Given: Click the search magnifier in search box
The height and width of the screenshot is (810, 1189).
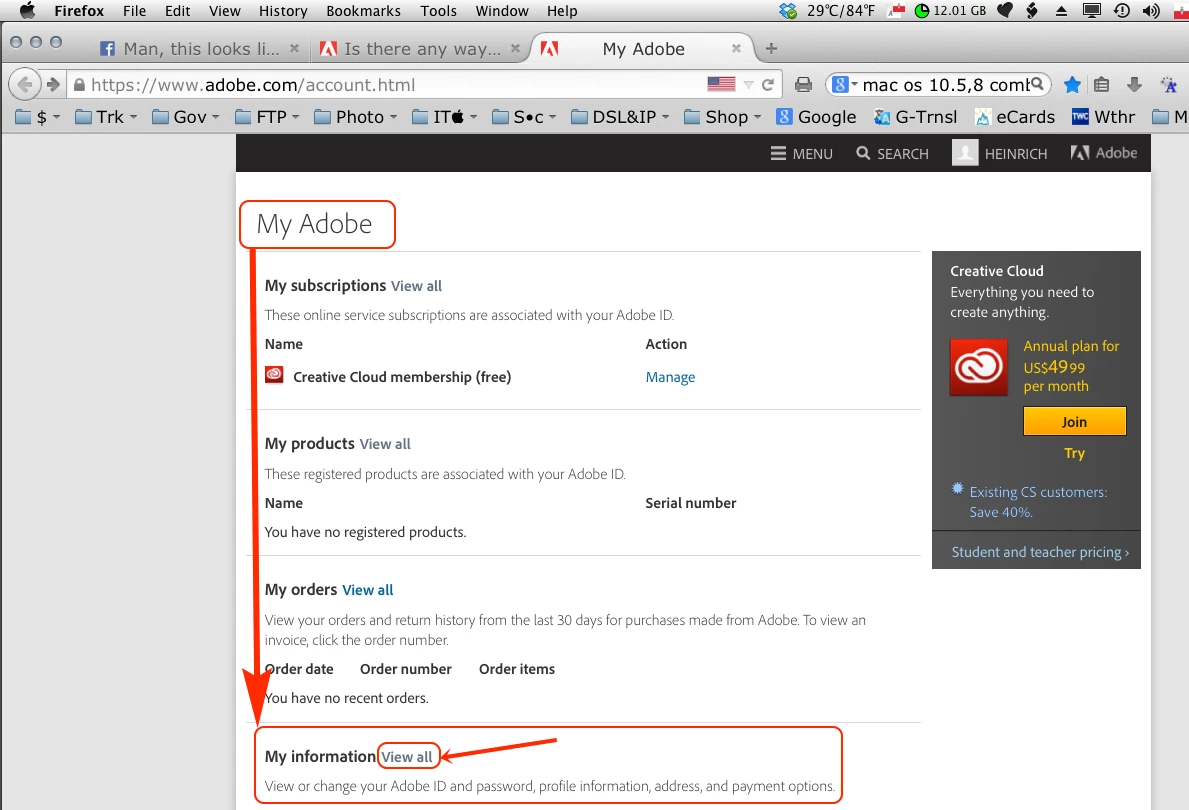Looking at the screenshot, I should coord(1037,83).
